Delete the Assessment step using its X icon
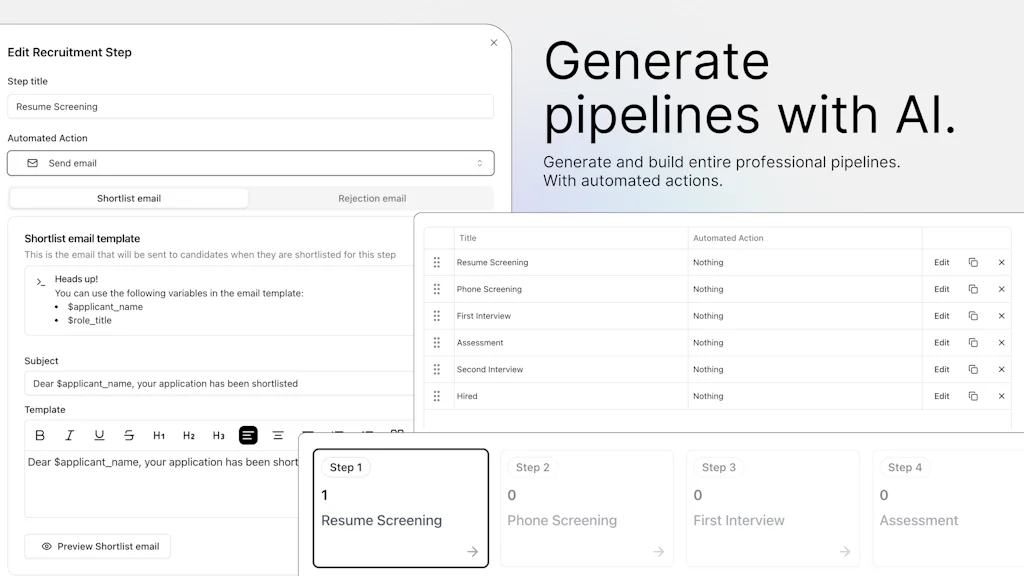 click(1001, 342)
